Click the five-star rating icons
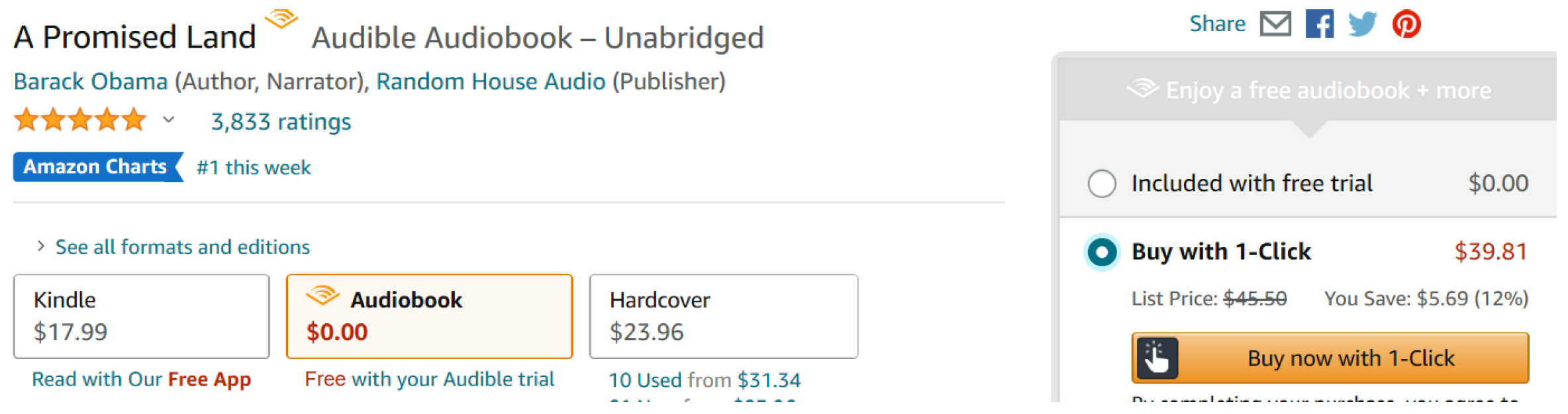Screen dimensions: 1568x414 (x=80, y=121)
